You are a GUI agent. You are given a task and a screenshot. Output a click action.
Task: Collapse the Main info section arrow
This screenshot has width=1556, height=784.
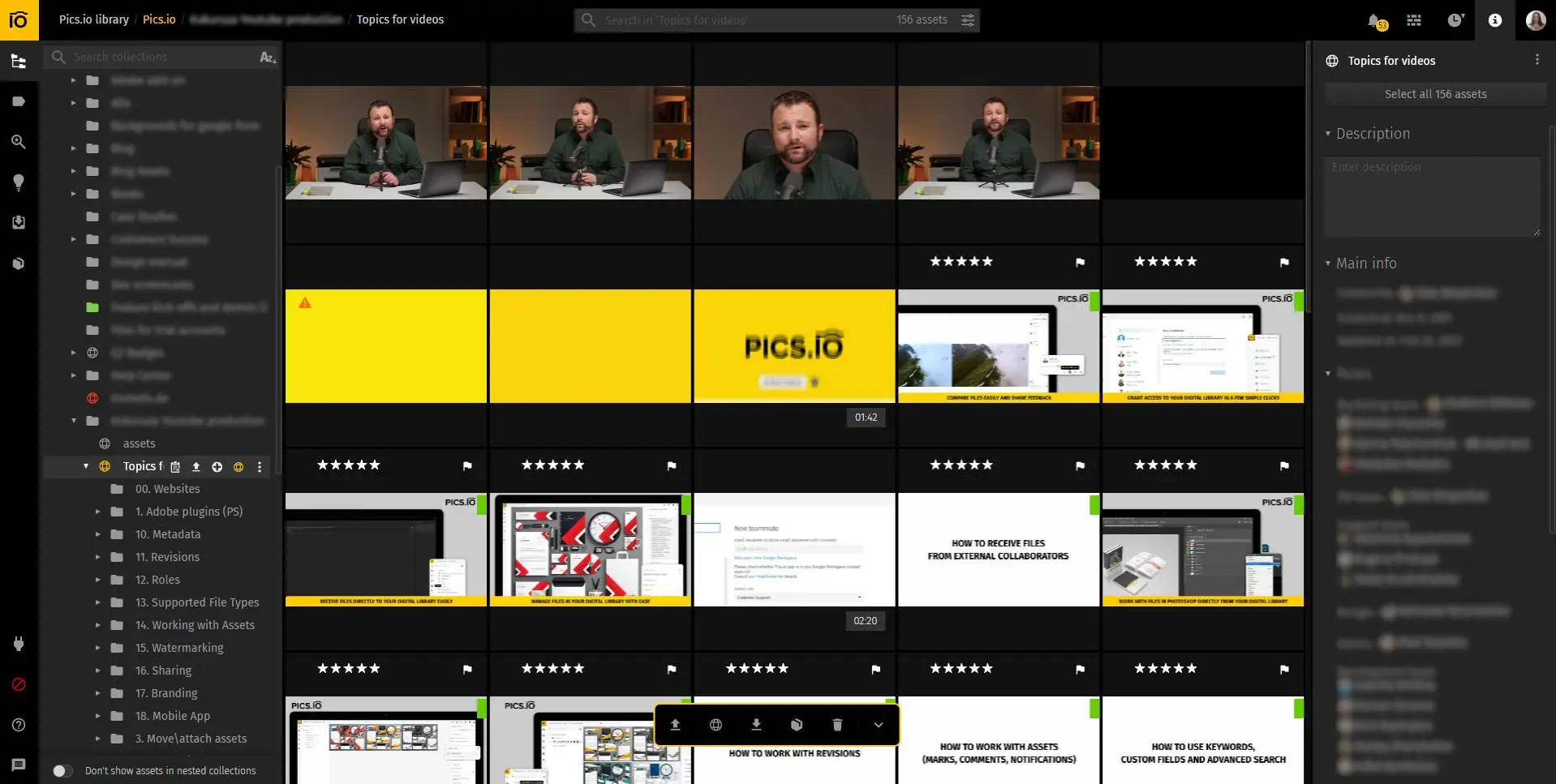point(1328,263)
